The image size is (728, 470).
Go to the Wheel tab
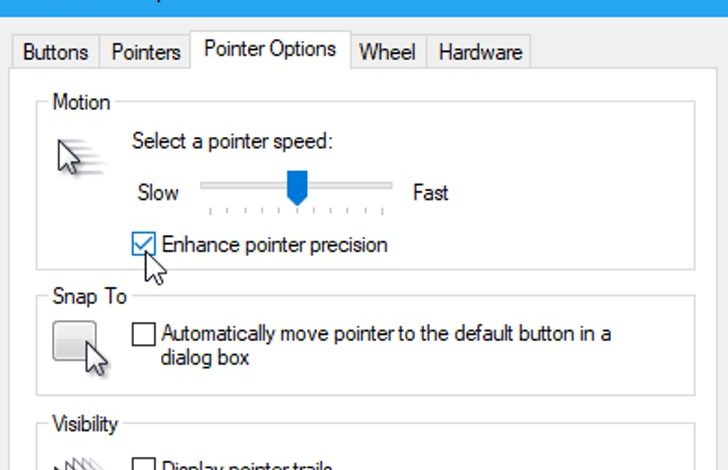coord(388,52)
